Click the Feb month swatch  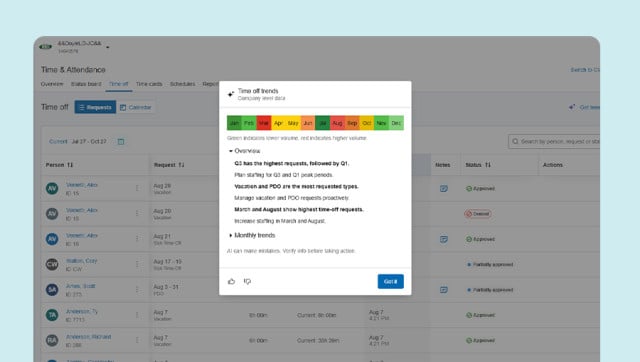[x=249, y=123]
